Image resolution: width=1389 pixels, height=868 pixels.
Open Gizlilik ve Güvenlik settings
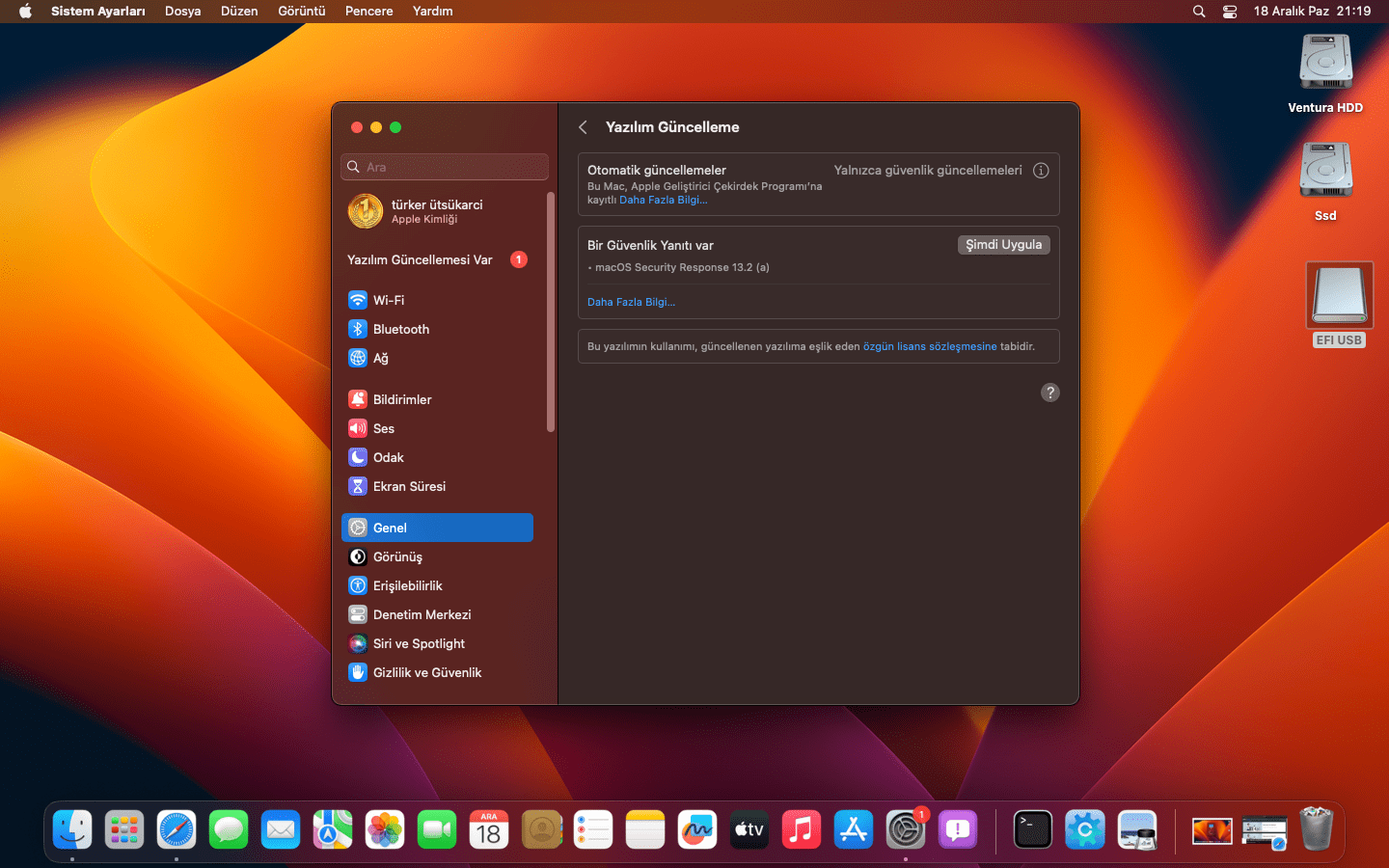click(x=426, y=672)
